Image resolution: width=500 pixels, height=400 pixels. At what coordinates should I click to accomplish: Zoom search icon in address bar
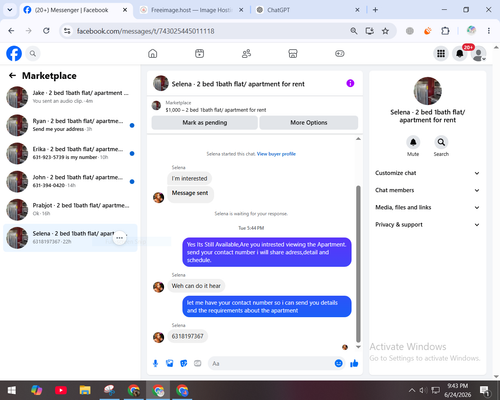pyautogui.click(x=354, y=31)
